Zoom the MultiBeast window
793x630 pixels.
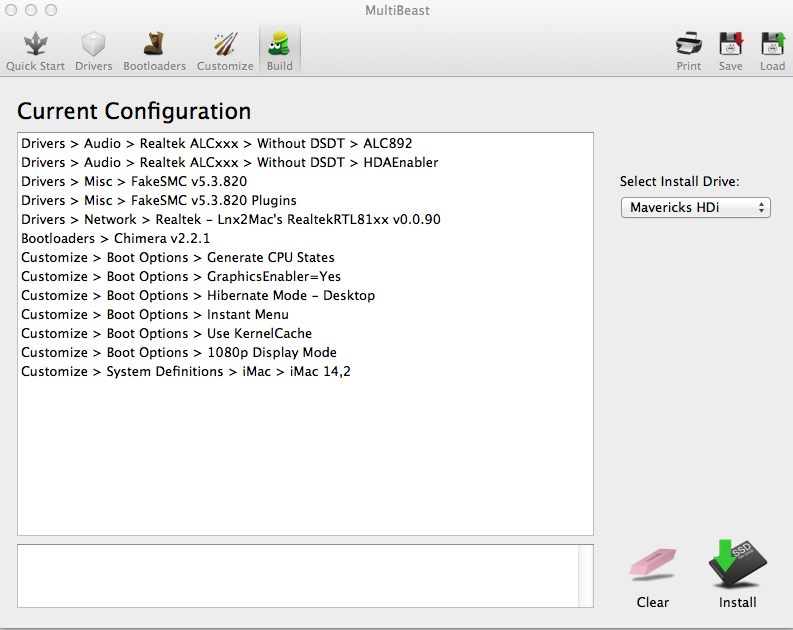tap(51, 10)
